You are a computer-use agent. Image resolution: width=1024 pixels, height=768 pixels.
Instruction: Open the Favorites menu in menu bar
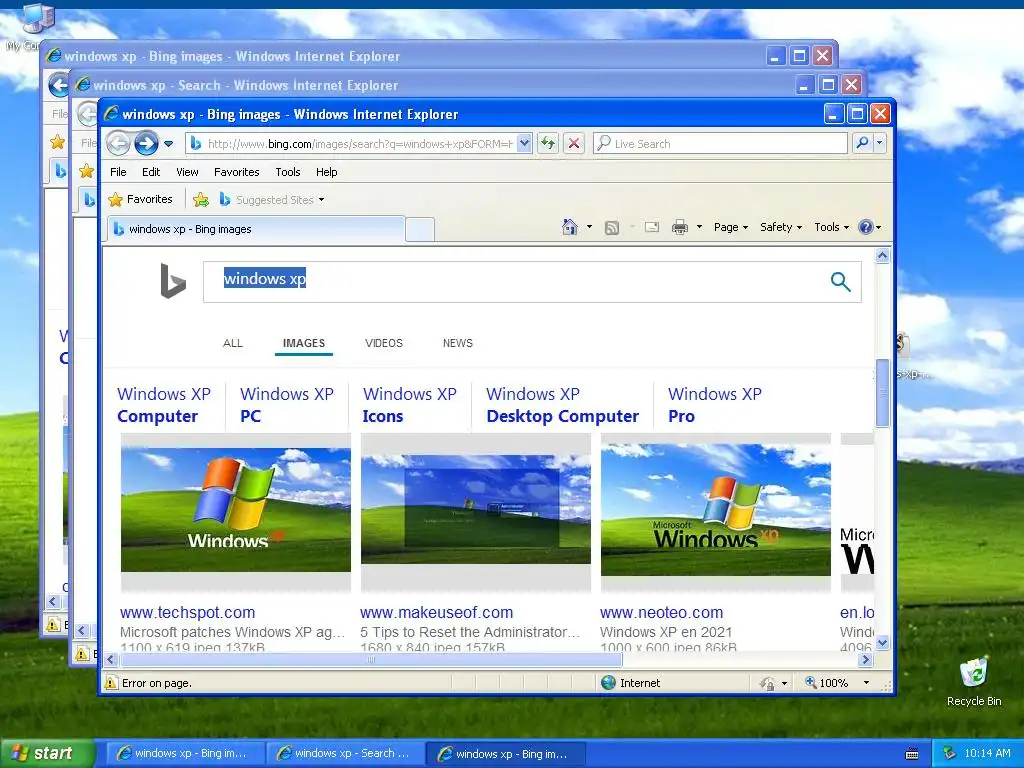(236, 172)
